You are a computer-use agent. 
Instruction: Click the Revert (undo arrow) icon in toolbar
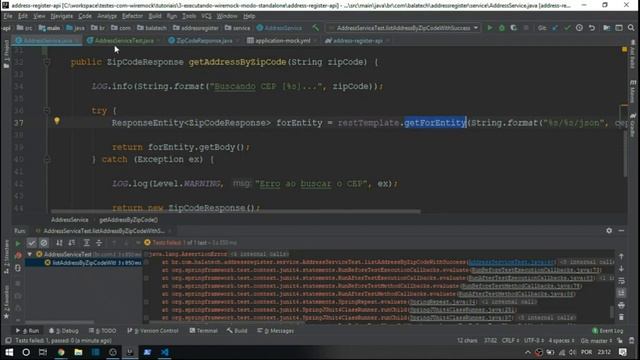tap(591, 28)
